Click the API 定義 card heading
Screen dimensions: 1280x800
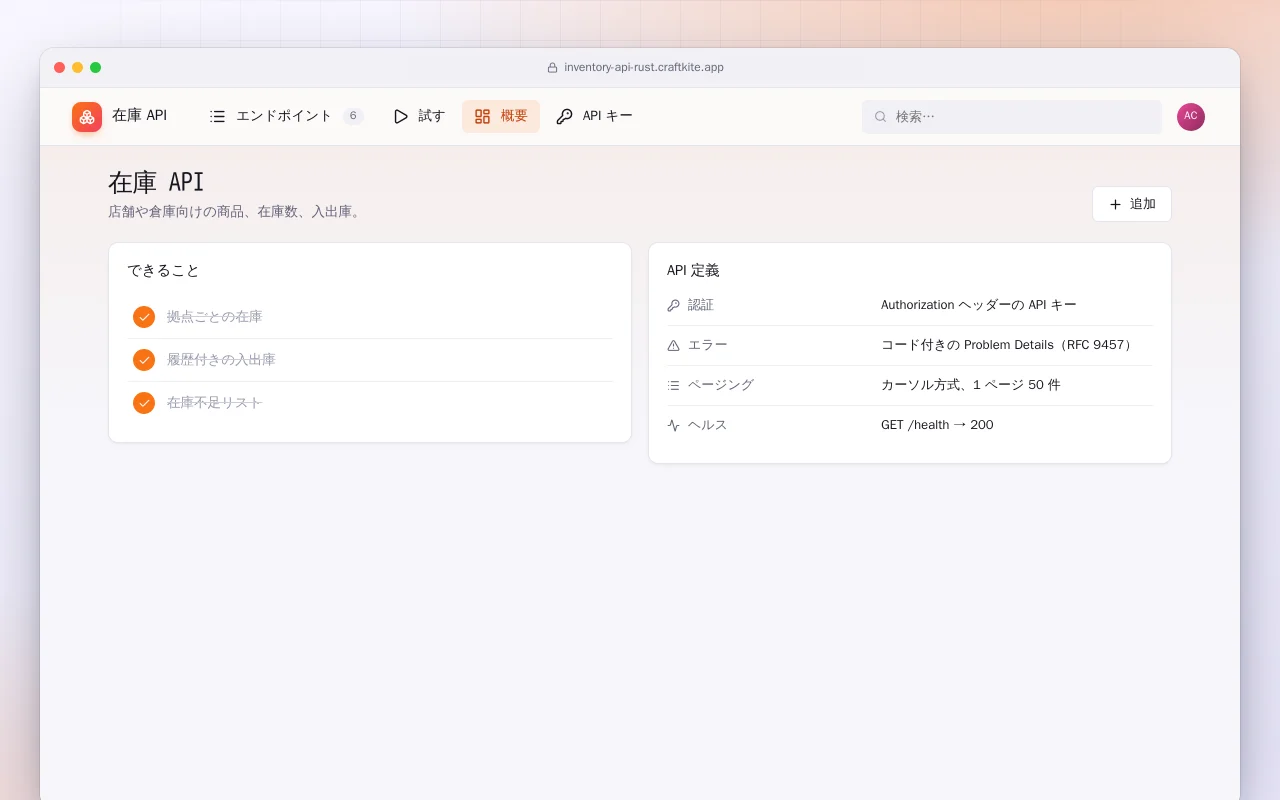693,271
